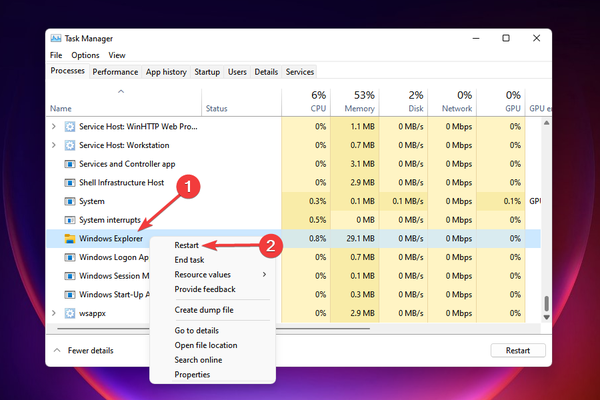The width and height of the screenshot is (600, 400).
Task: Select the System interrupts process row
Action: (x=293, y=220)
